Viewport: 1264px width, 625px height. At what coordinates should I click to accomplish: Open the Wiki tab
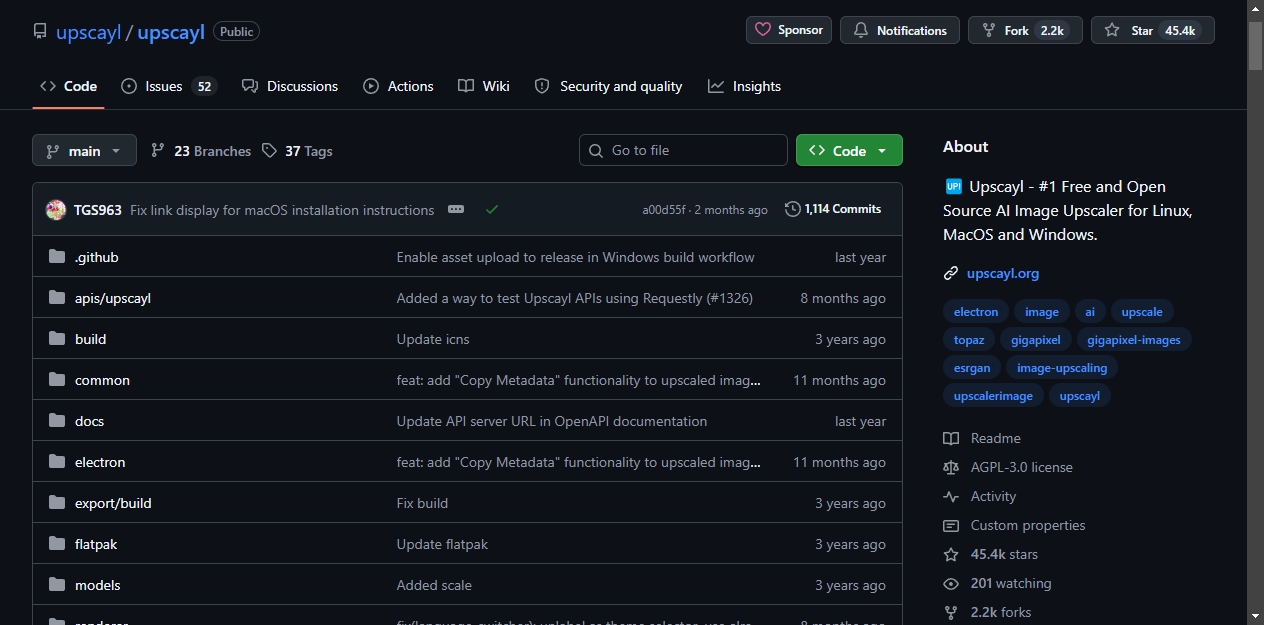(484, 86)
